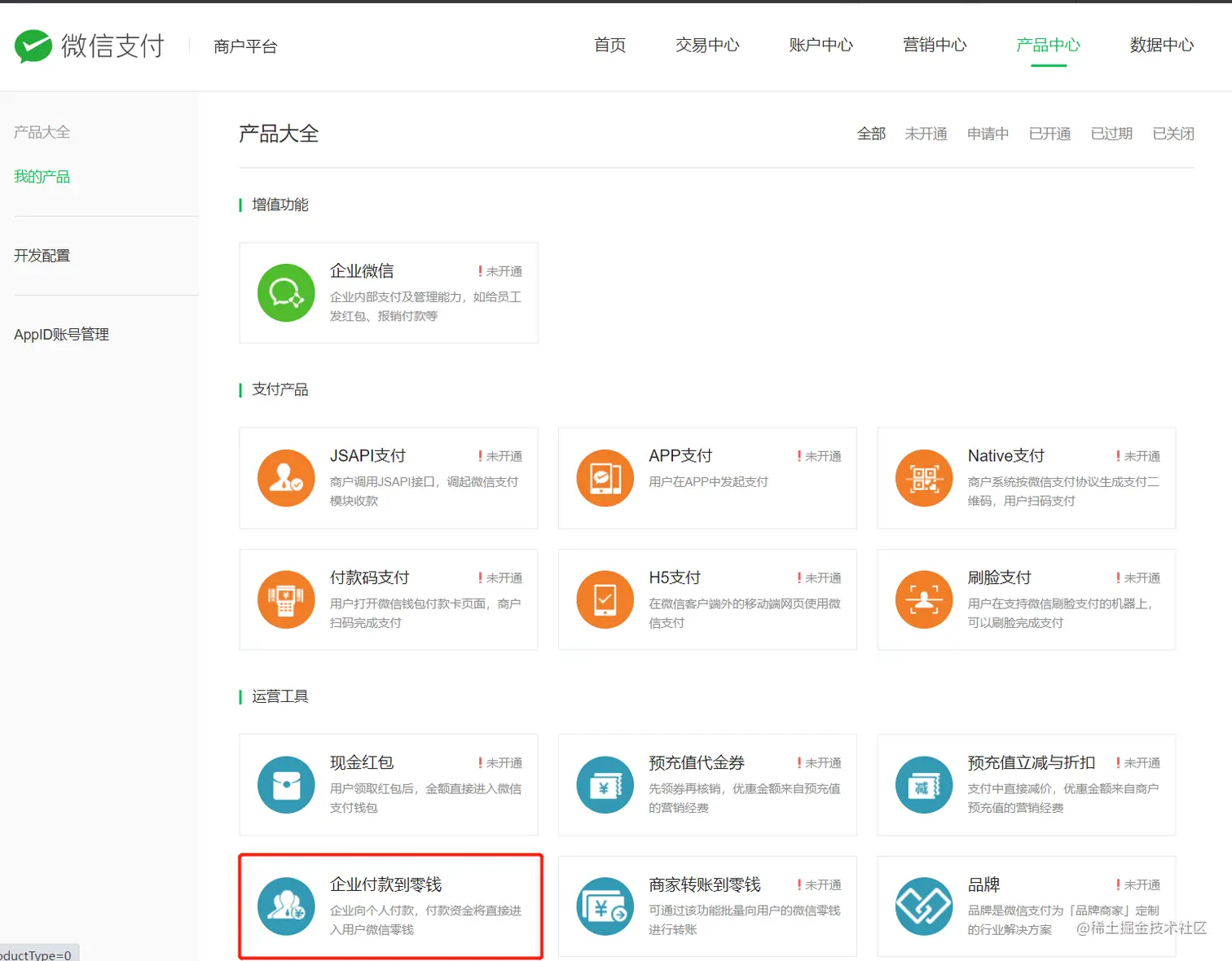
Task: Open 产品大全 in the sidebar
Action: coord(42,132)
